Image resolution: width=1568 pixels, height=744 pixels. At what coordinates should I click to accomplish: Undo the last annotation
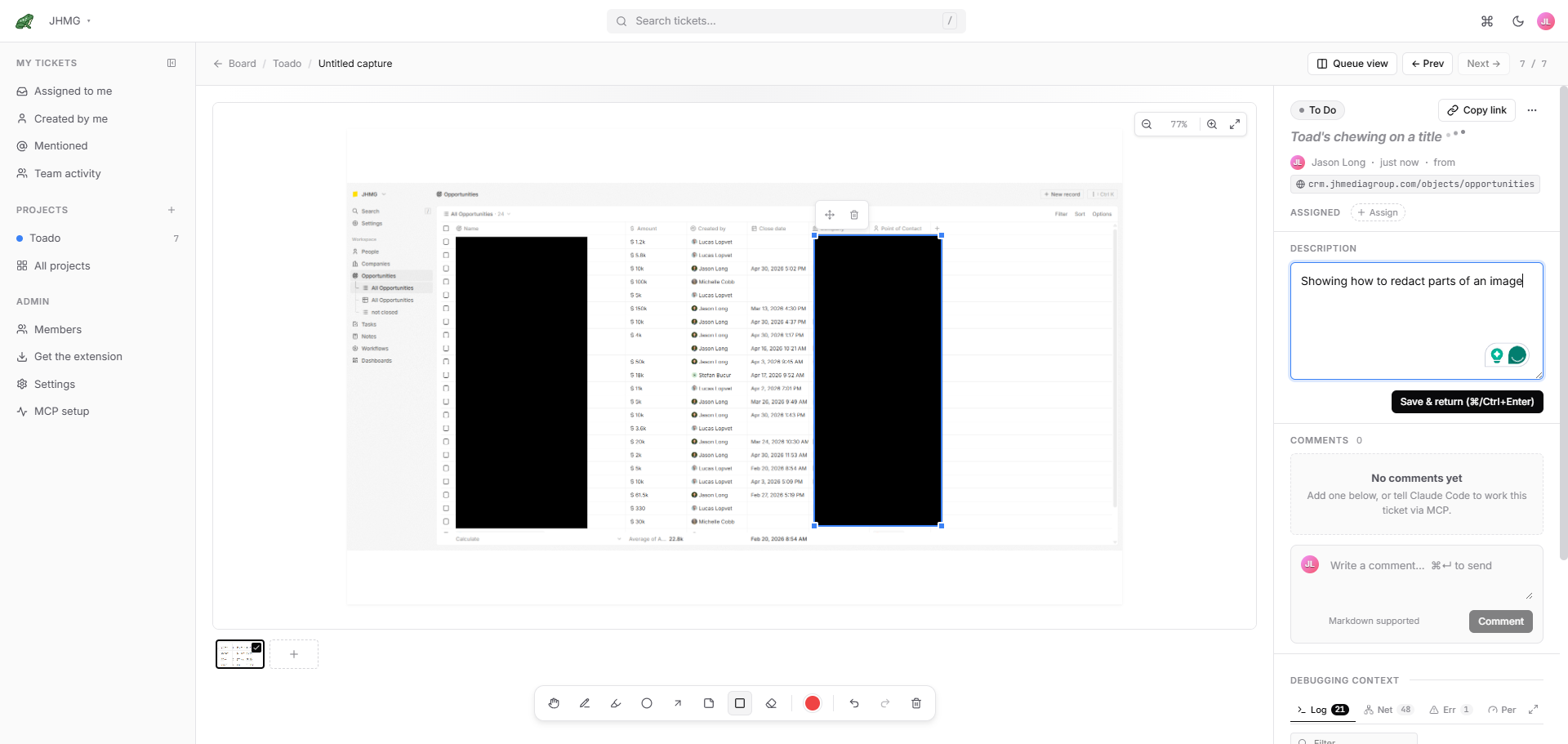854,703
